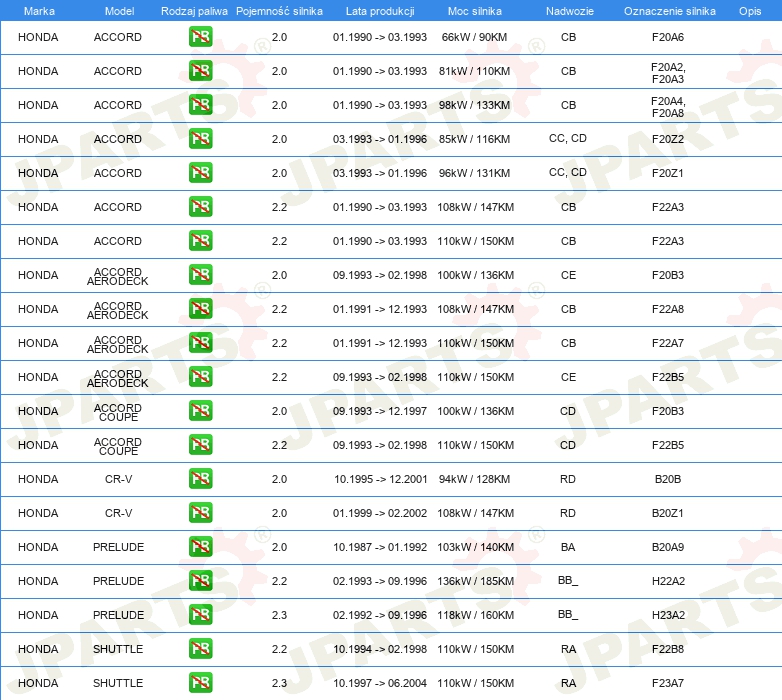Select production years 09.1993 -> 12.1997
Screen dimensions: 782x700
coord(380,411)
